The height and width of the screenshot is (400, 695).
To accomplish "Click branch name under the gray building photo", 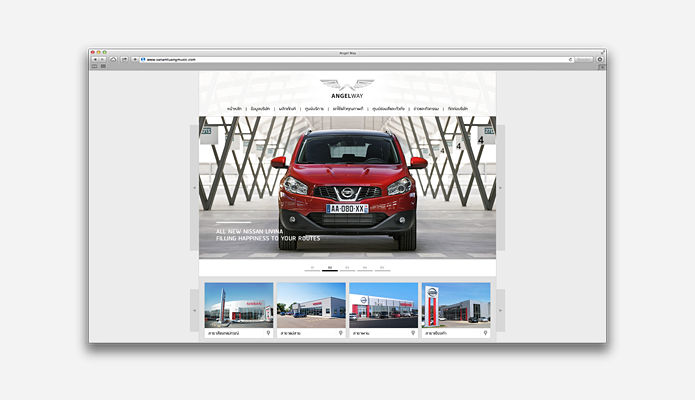I will pos(290,333).
